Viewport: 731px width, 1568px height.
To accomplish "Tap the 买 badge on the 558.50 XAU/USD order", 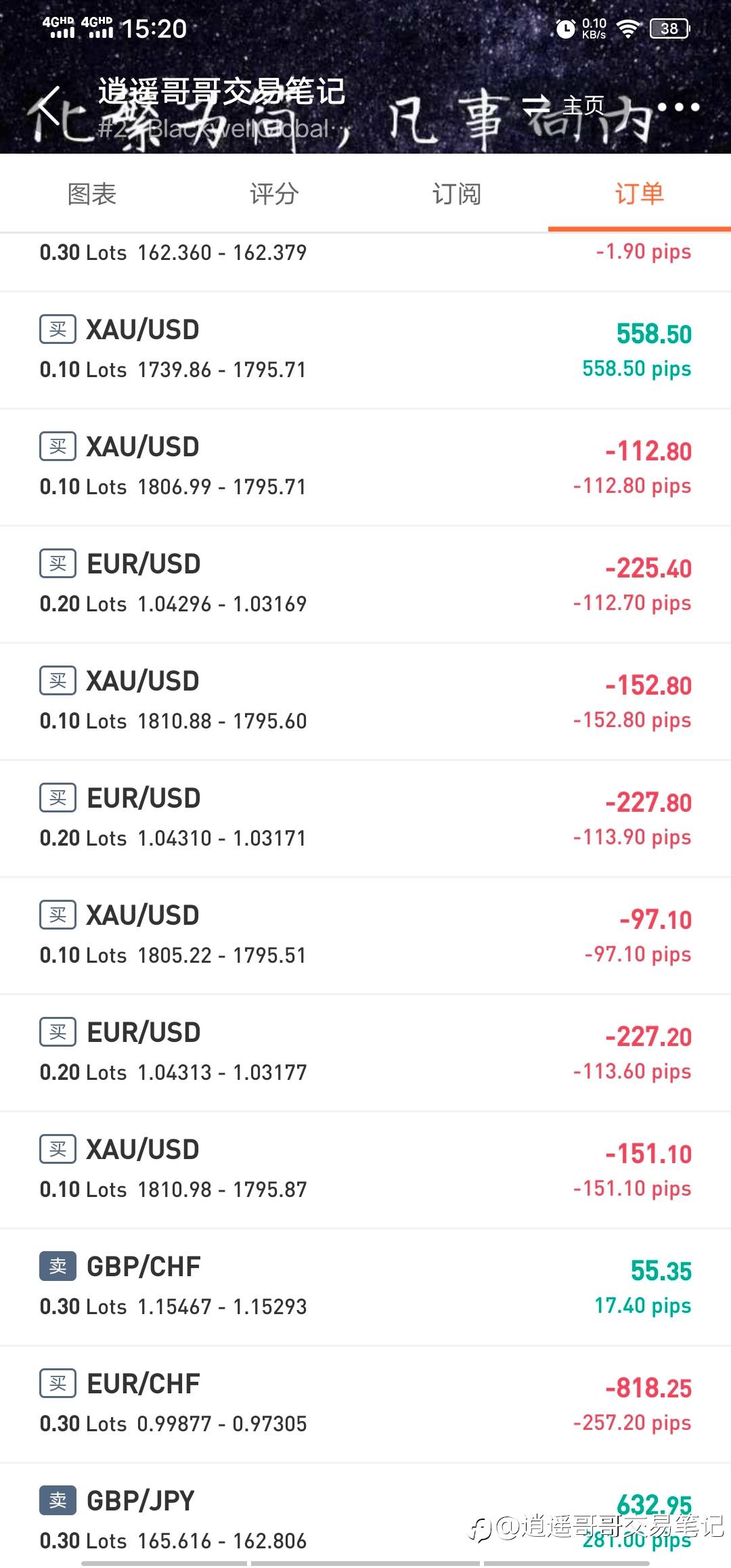I will pos(58,330).
